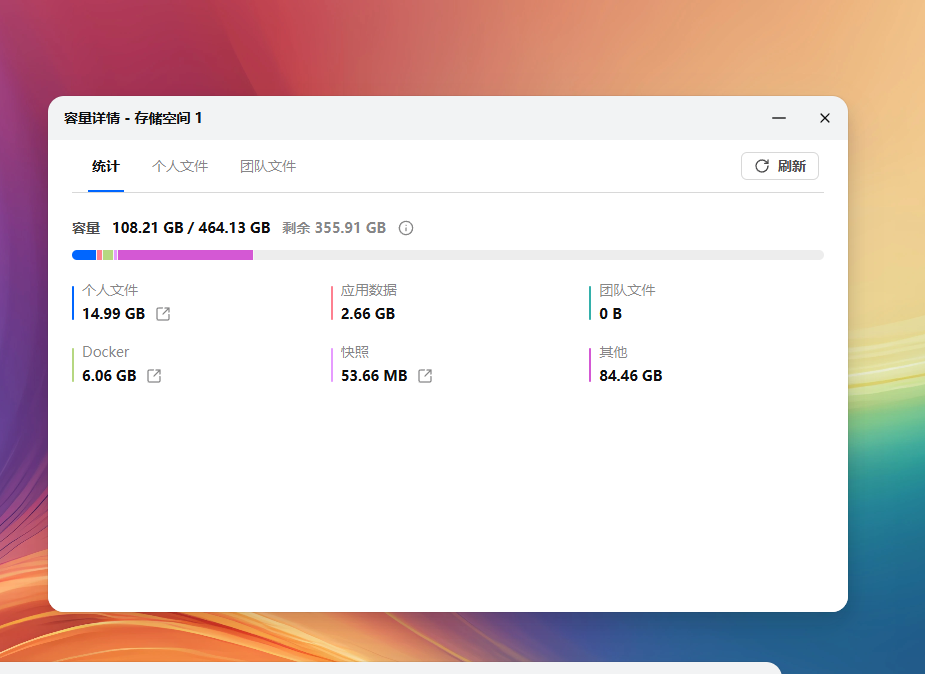The width and height of the screenshot is (925, 674).
Task: Minimize the capacity details window
Action: point(779,118)
